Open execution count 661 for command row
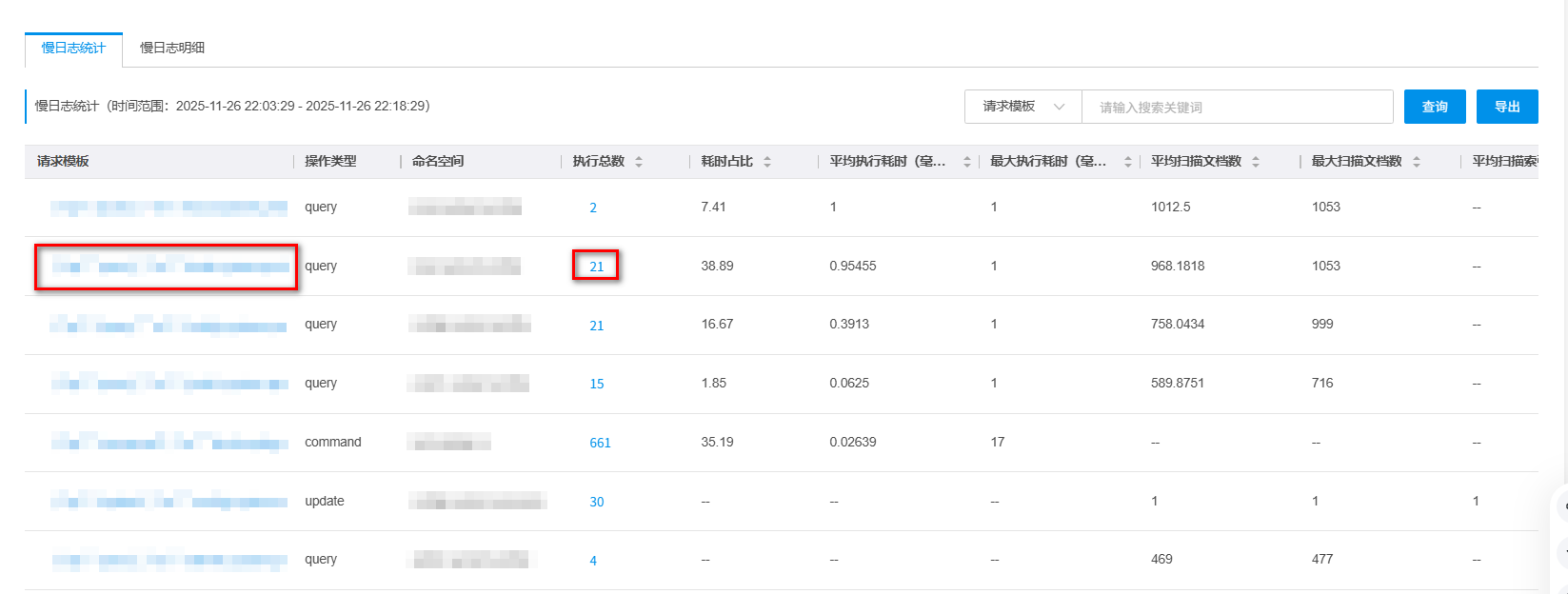Viewport: 1568px width, 594px height. (x=600, y=443)
